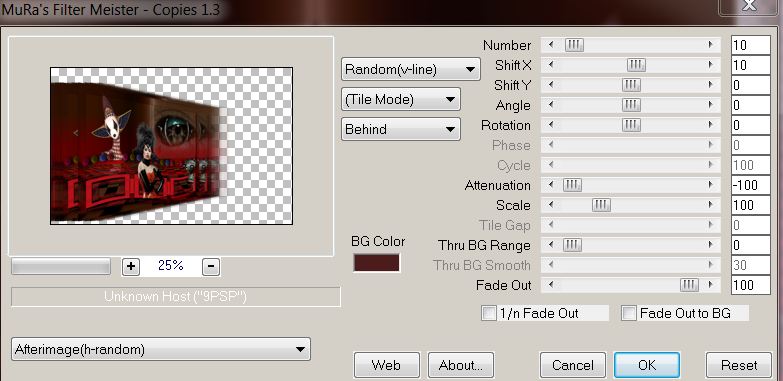Enable the Fade Out to BG checkbox
The height and width of the screenshot is (381, 783).
629,314
